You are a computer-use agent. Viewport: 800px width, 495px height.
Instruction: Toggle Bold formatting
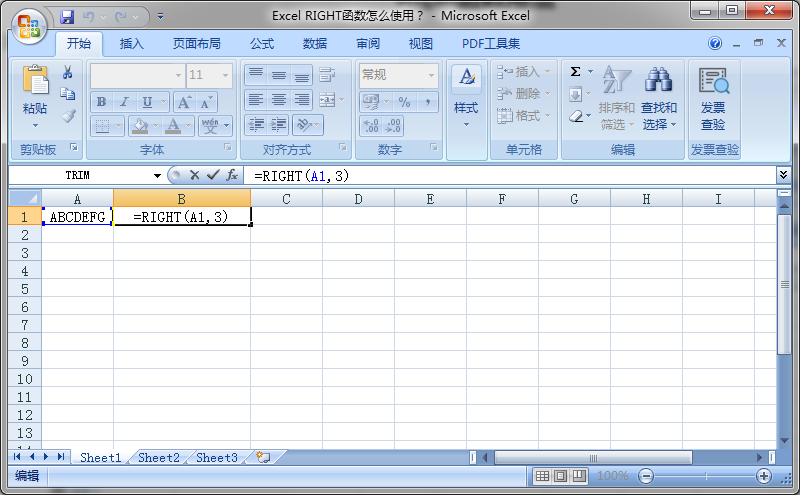tap(102, 102)
